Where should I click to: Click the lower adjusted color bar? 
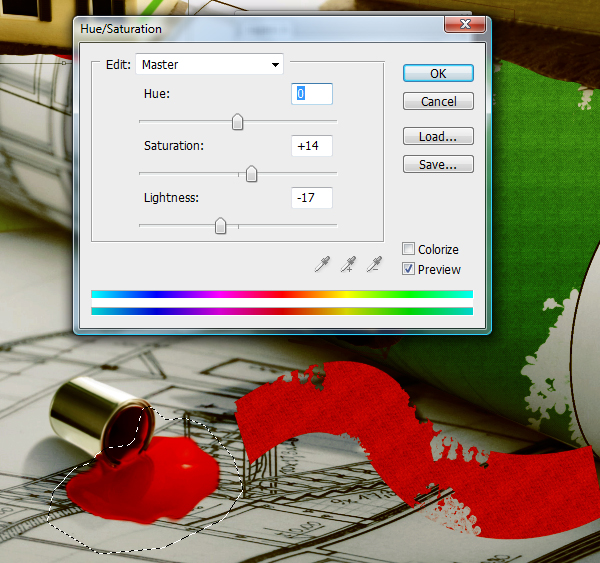point(282,311)
